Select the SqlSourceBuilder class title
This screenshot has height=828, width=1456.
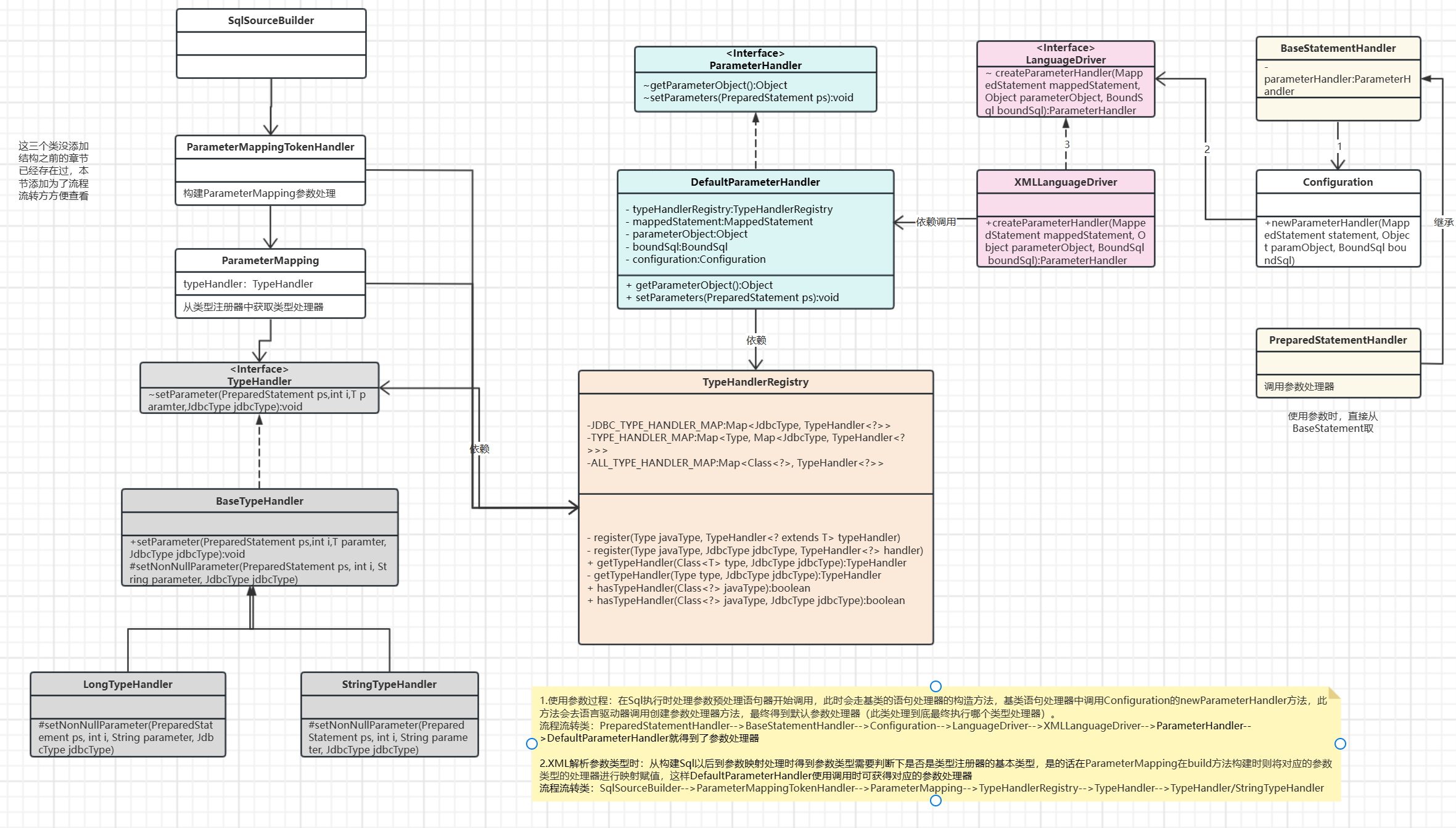(271, 20)
